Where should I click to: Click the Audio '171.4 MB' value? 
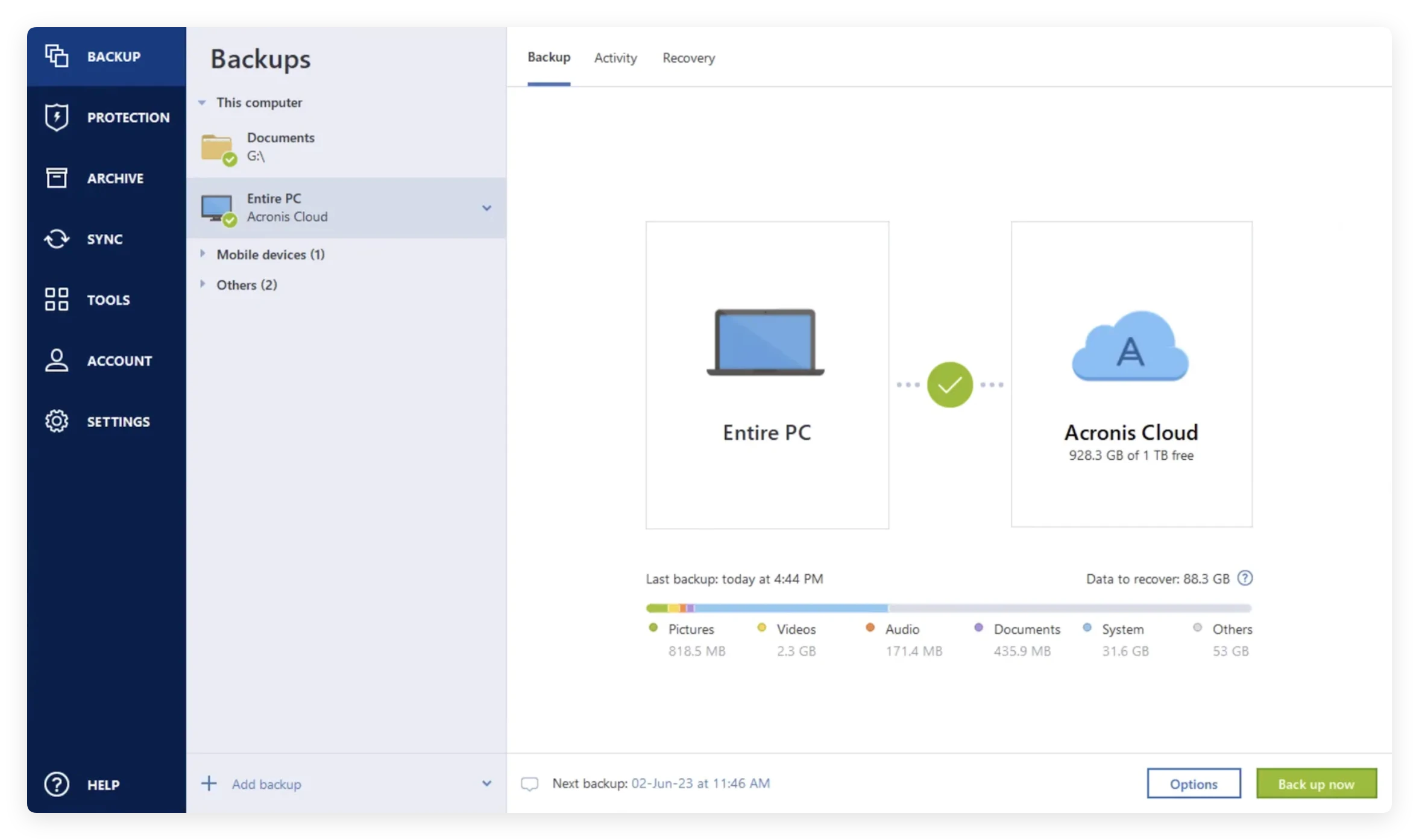913,651
